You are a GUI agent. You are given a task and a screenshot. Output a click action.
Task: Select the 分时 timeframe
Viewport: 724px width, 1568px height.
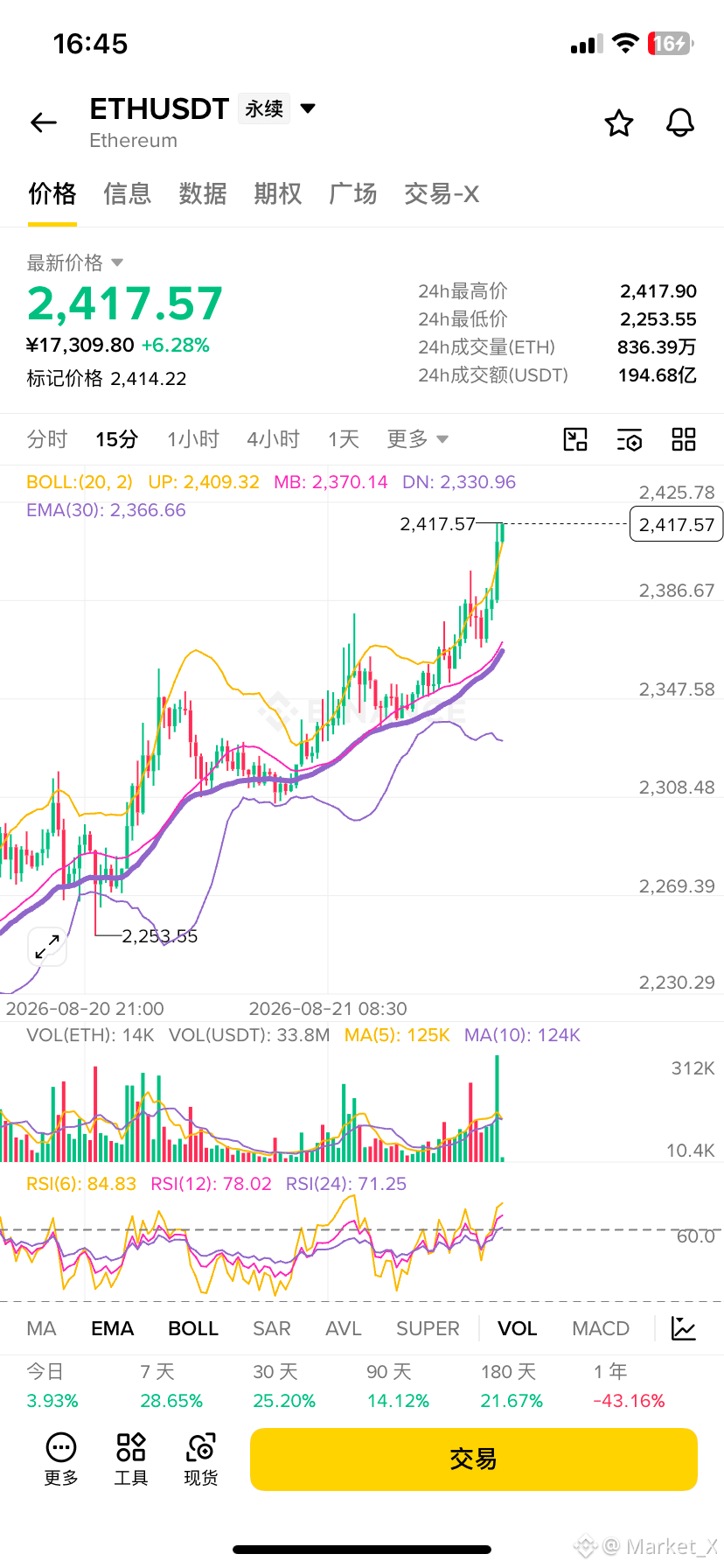click(47, 439)
